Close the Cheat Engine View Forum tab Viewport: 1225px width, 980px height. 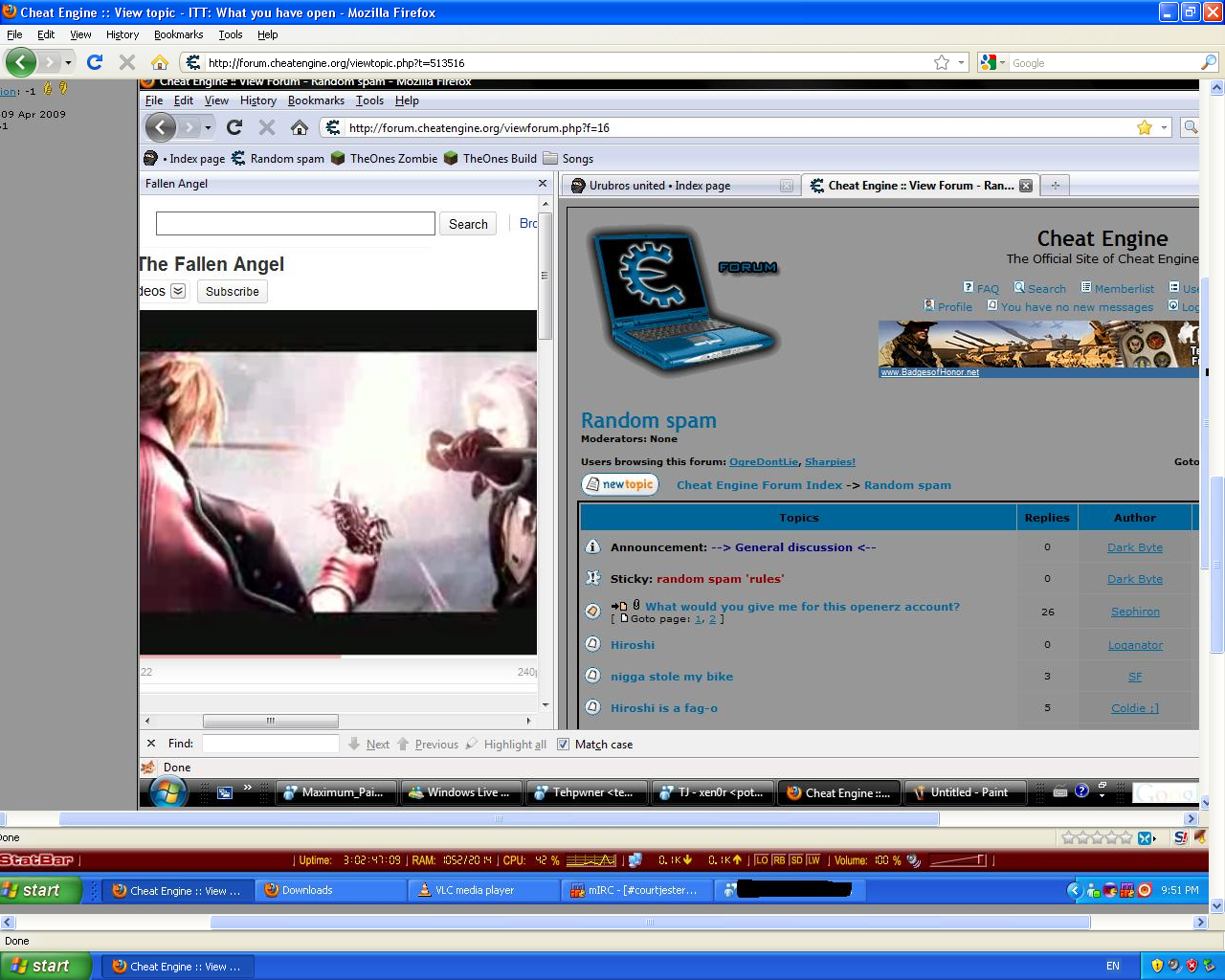[x=1026, y=186]
